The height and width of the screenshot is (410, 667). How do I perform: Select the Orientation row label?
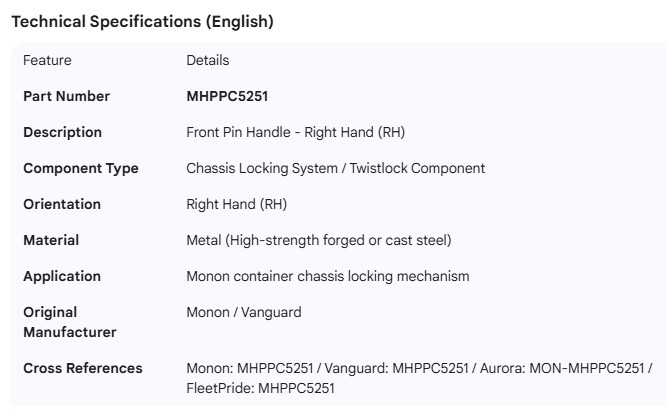pyautogui.click(x=62, y=204)
